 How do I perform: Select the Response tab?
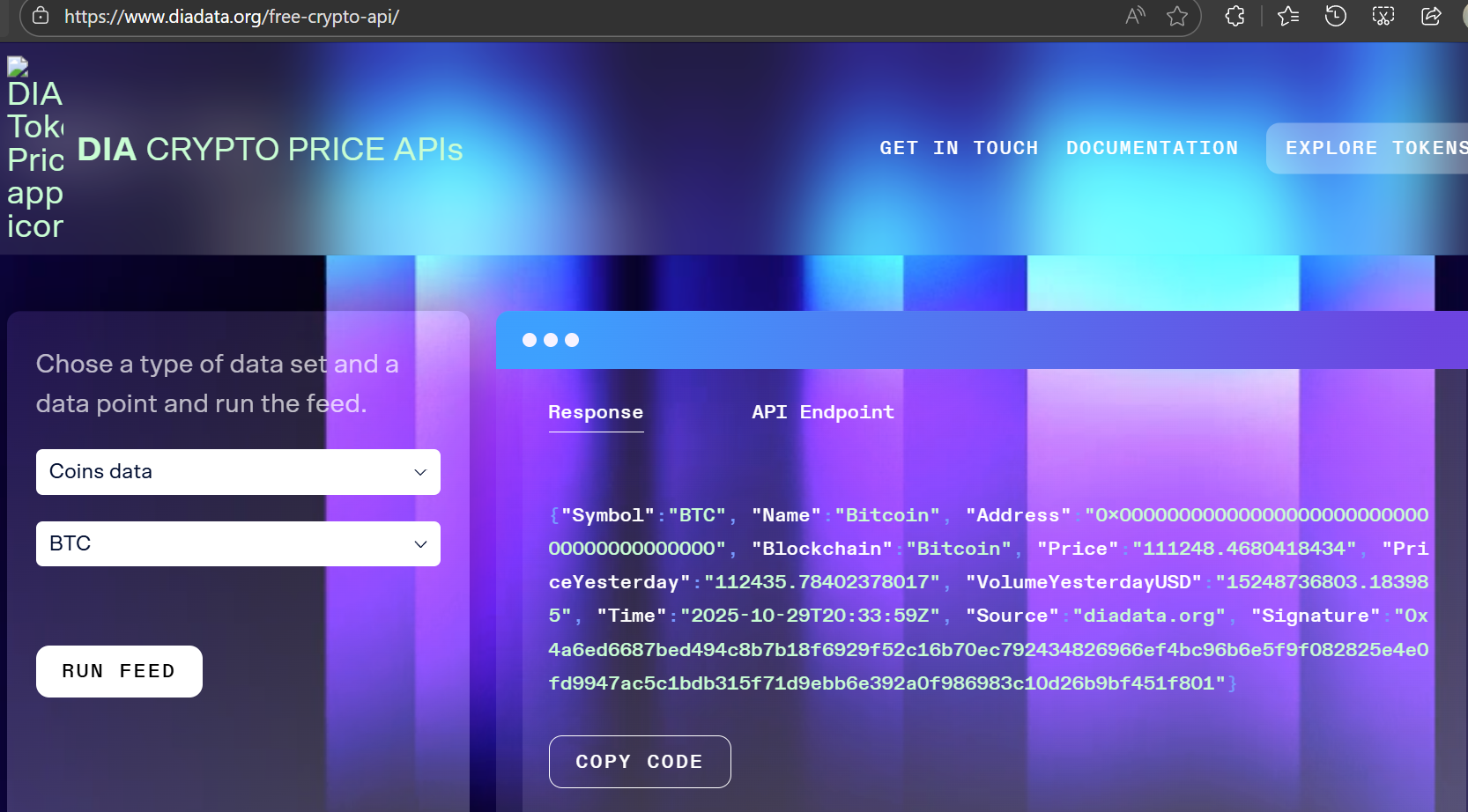tap(596, 411)
